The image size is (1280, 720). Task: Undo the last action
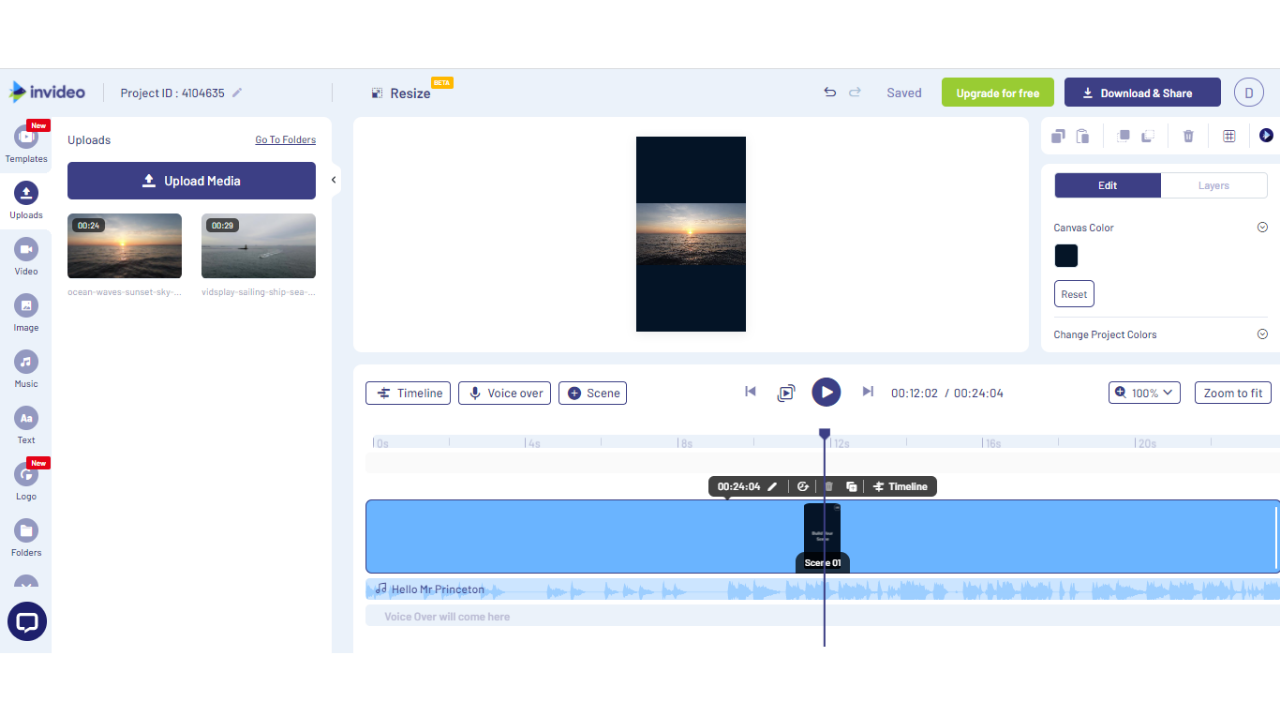pos(829,92)
